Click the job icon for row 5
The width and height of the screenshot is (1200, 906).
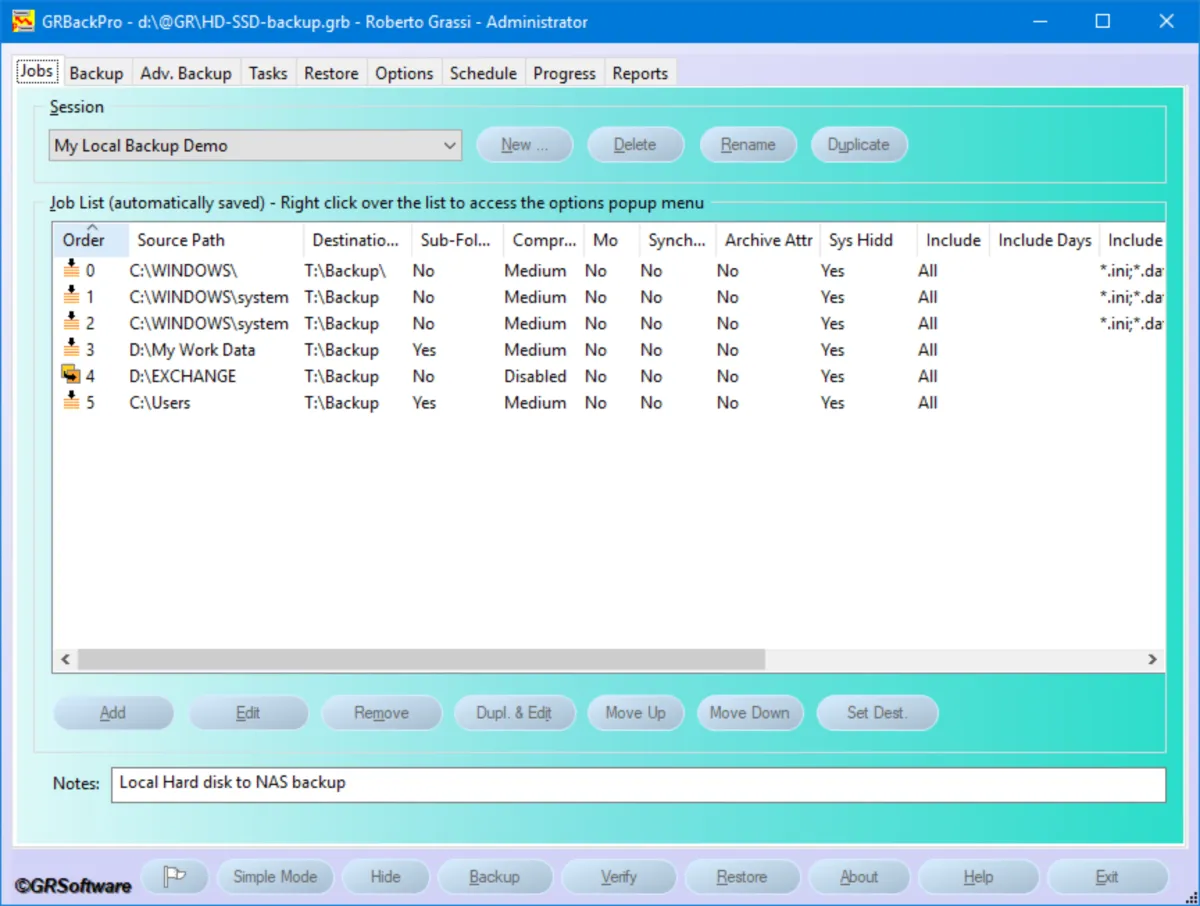click(71, 401)
